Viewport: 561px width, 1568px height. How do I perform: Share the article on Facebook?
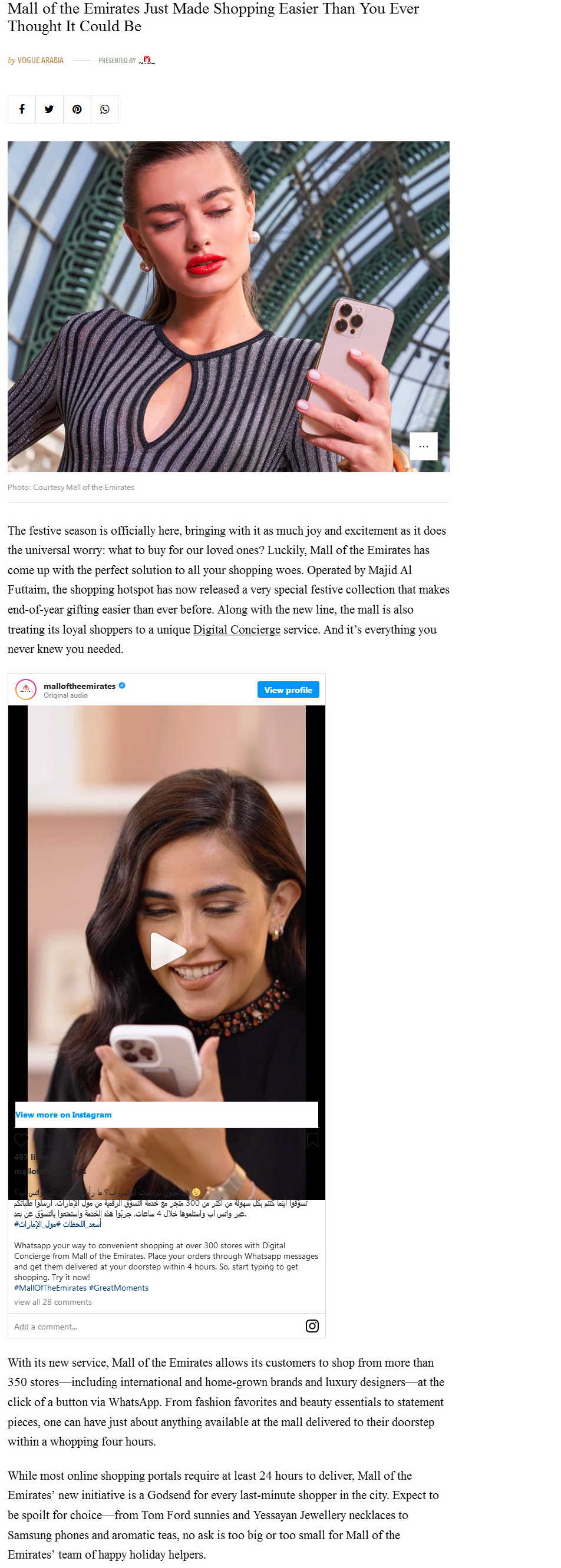[x=22, y=110]
